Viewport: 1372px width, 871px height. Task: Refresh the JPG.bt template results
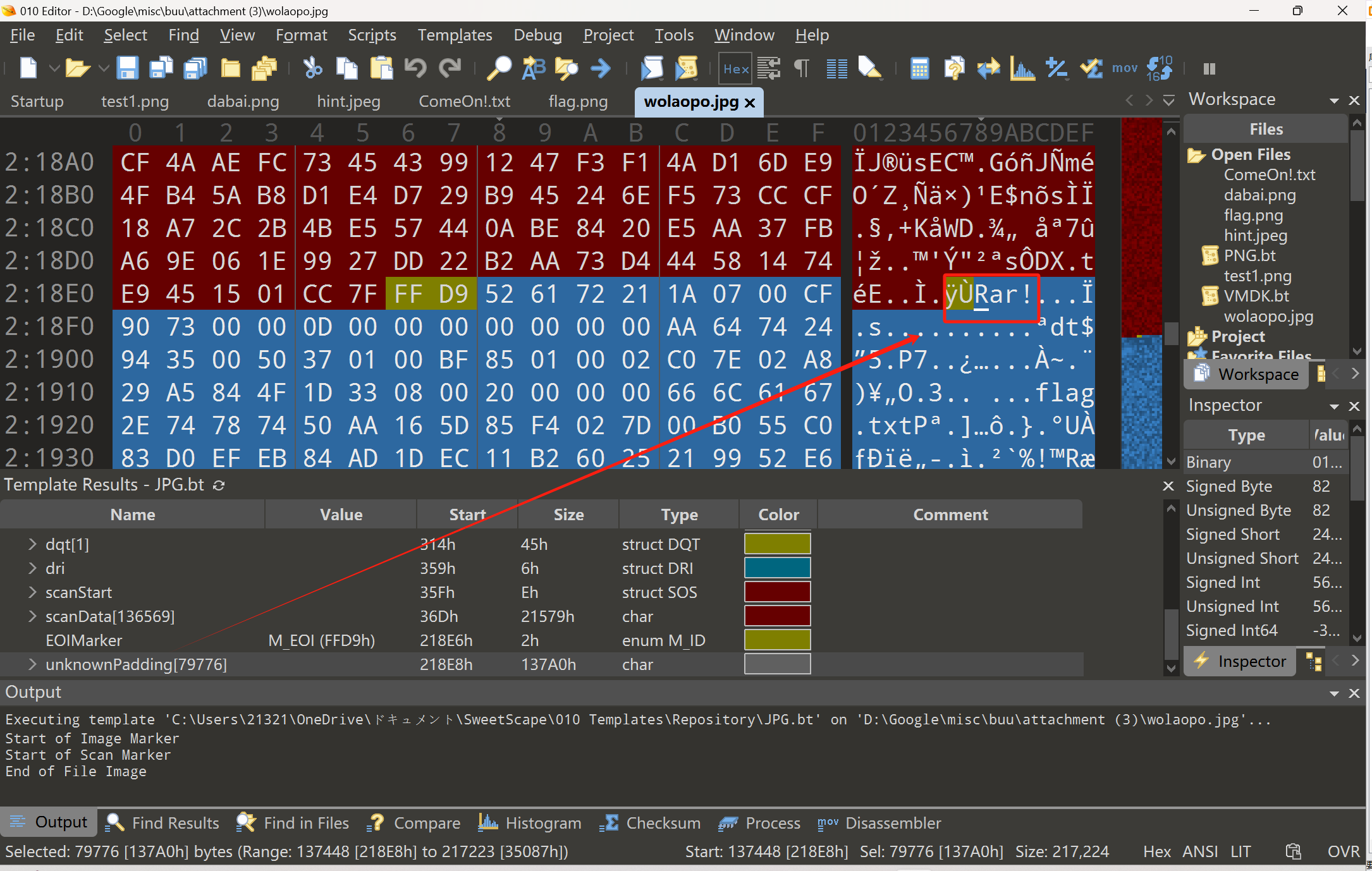(x=219, y=485)
